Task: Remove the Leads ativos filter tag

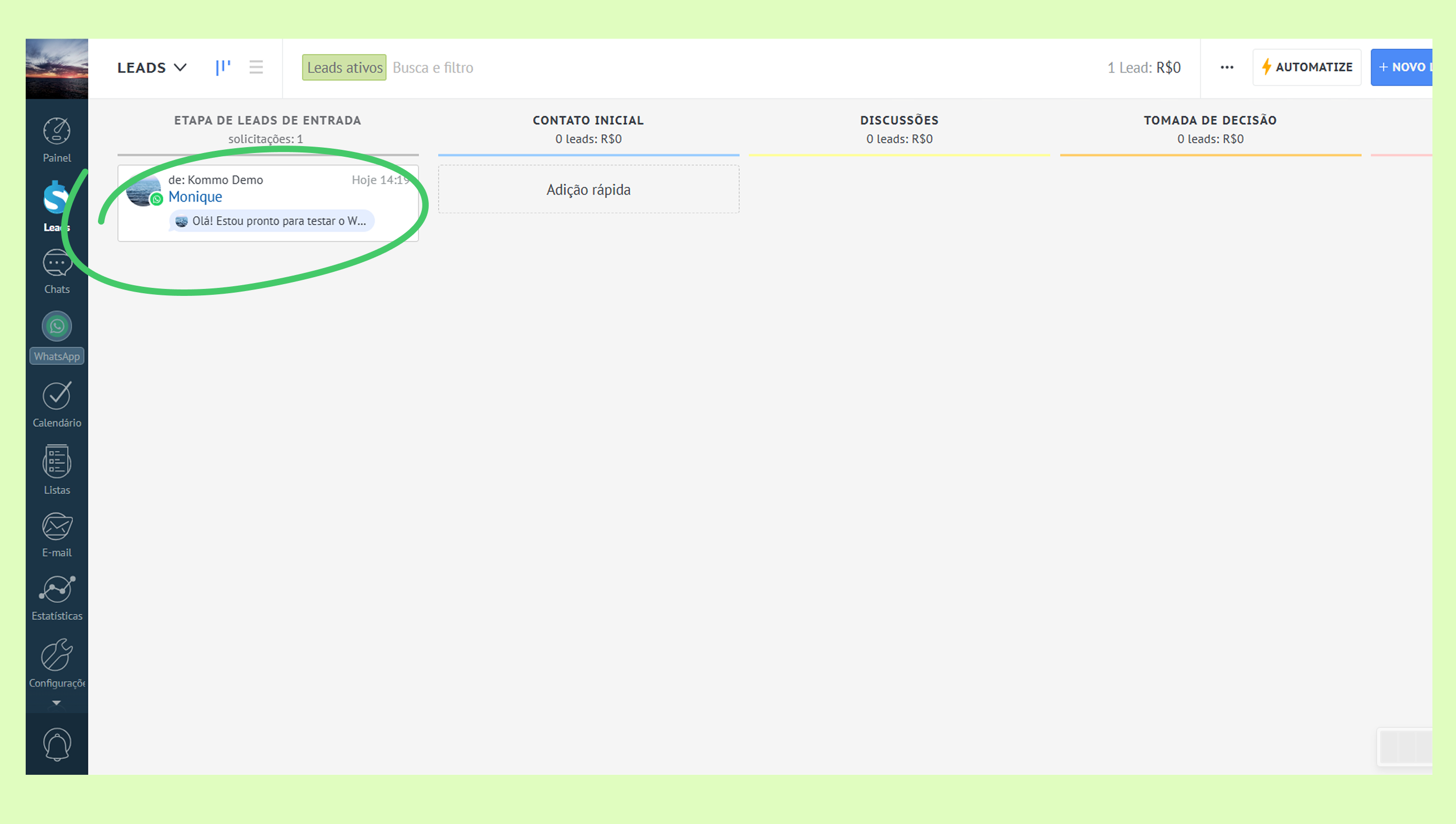Action: click(x=344, y=67)
